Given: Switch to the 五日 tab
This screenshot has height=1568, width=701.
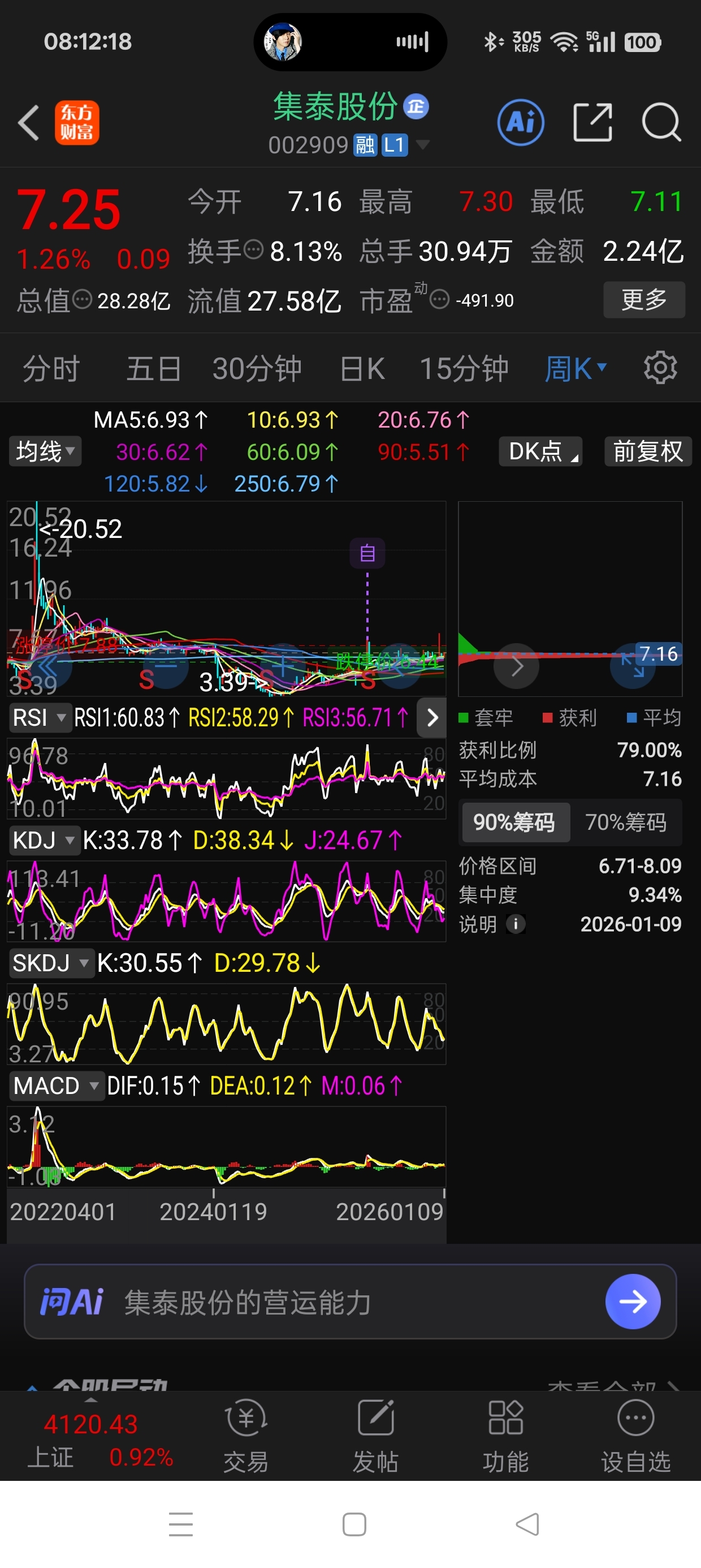Looking at the screenshot, I should pyautogui.click(x=153, y=368).
